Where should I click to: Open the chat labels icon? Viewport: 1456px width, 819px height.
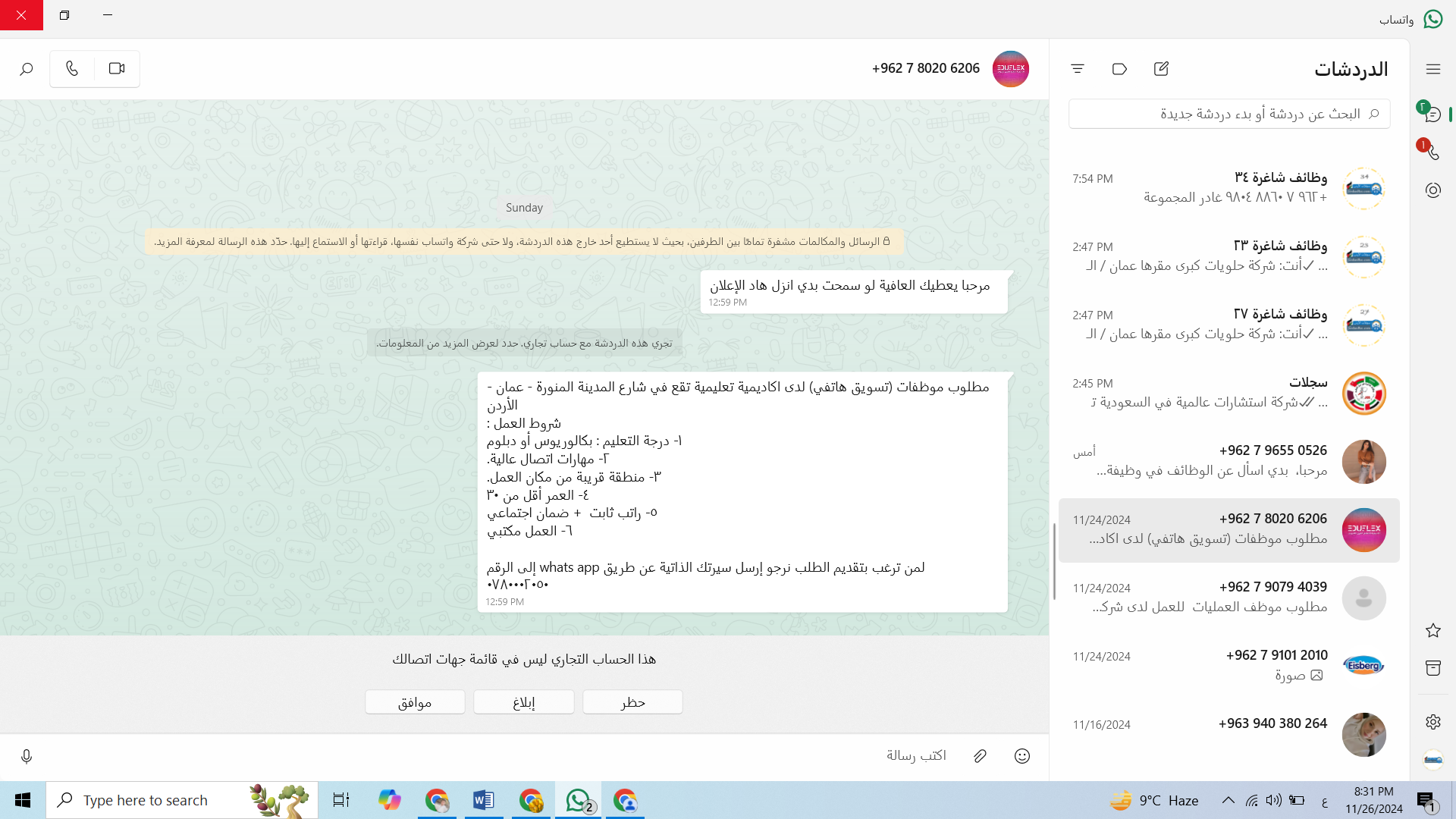coord(1119,69)
